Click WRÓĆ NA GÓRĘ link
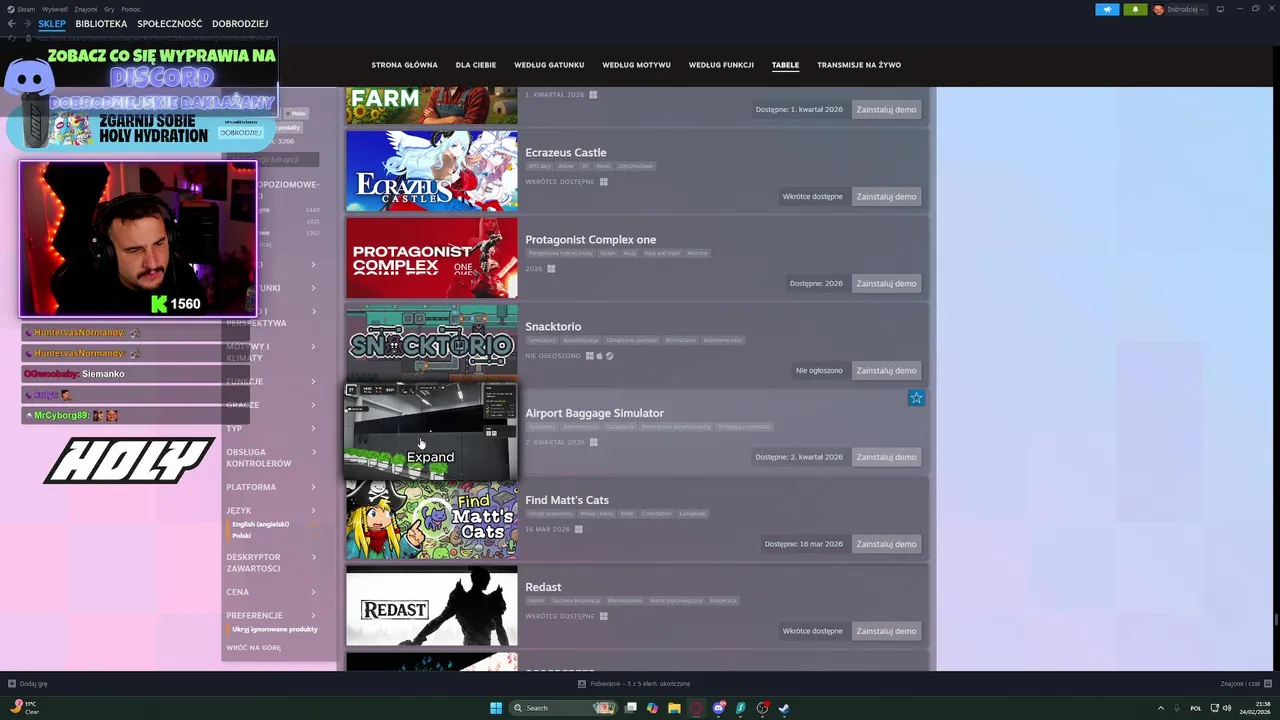The height and width of the screenshot is (720, 1280). (253, 648)
